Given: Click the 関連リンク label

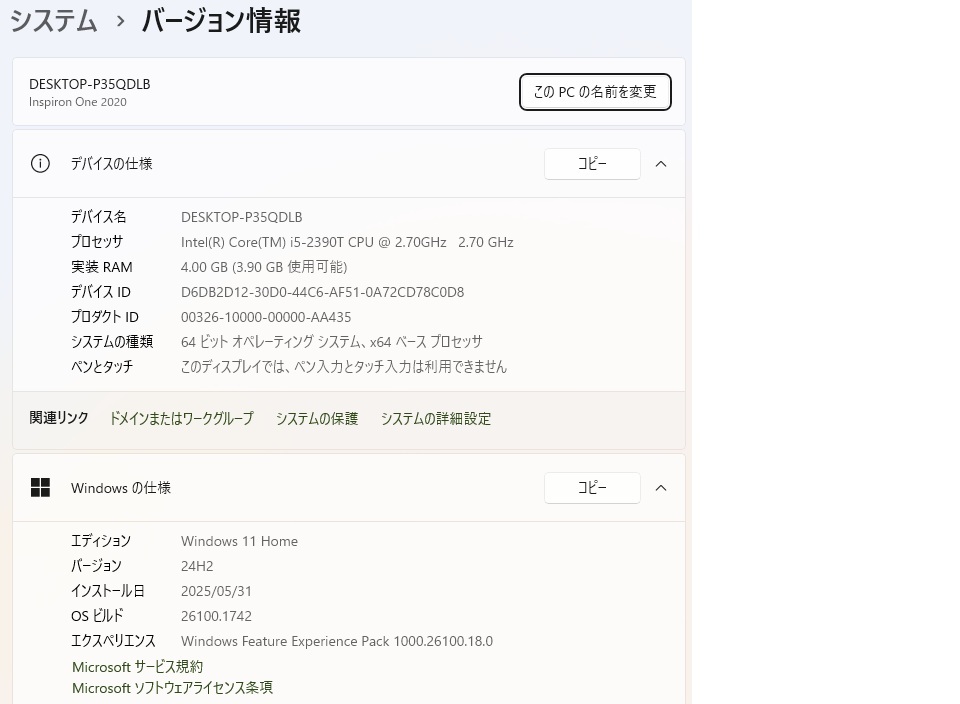Looking at the screenshot, I should (x=59, y=418).
